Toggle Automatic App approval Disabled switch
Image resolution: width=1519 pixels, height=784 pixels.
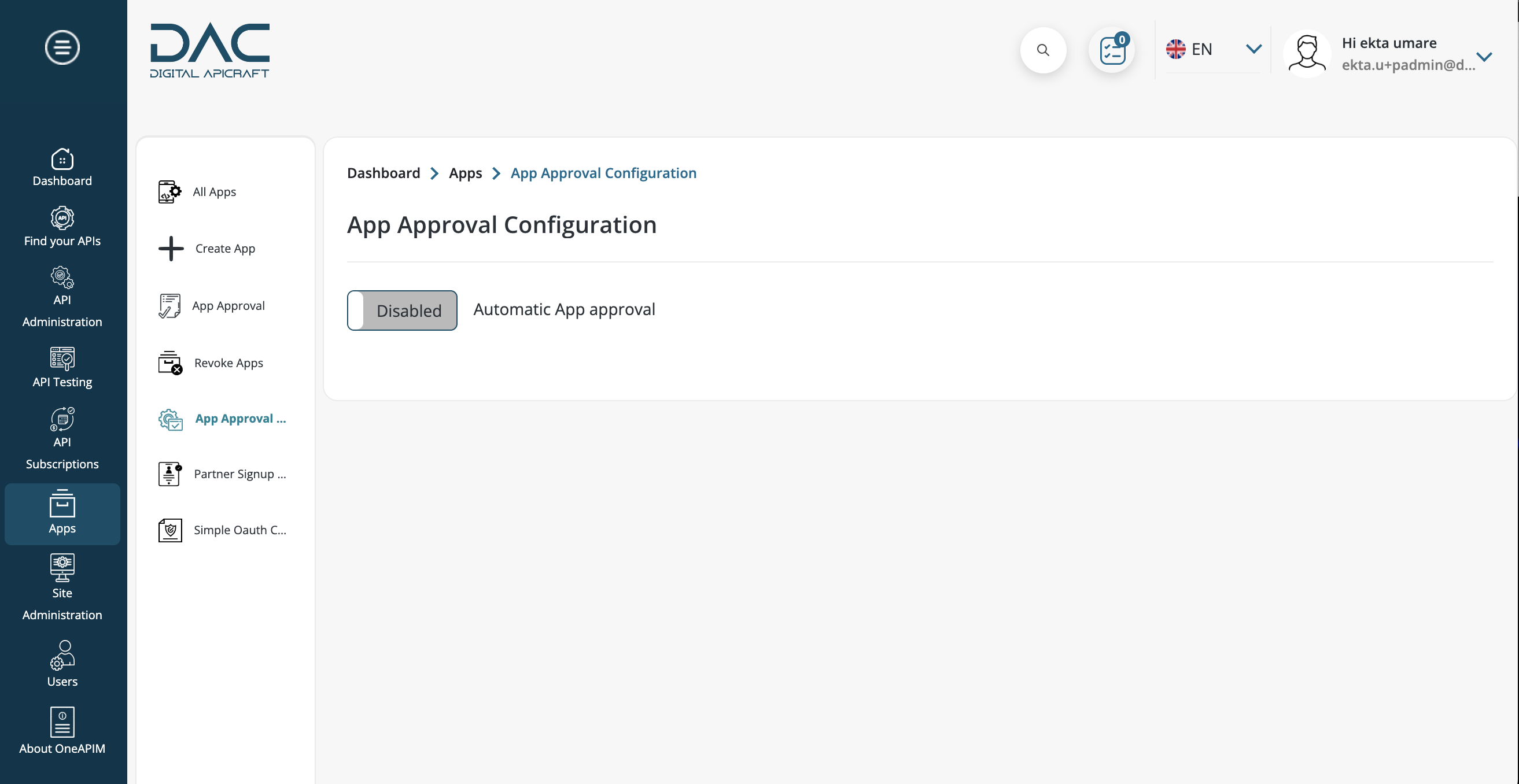(x=402, y=309)
